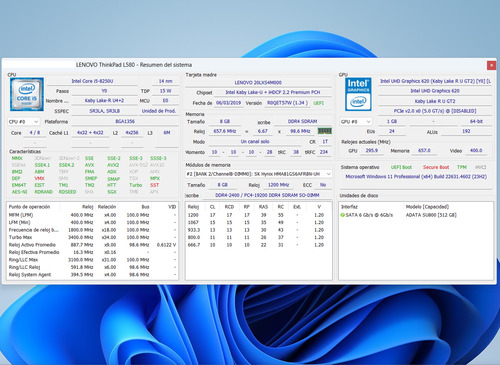The width and height of the screenshot is (500, 365).
Task: Click the L2 cache 4x256 value
Action: click(132, 132)
